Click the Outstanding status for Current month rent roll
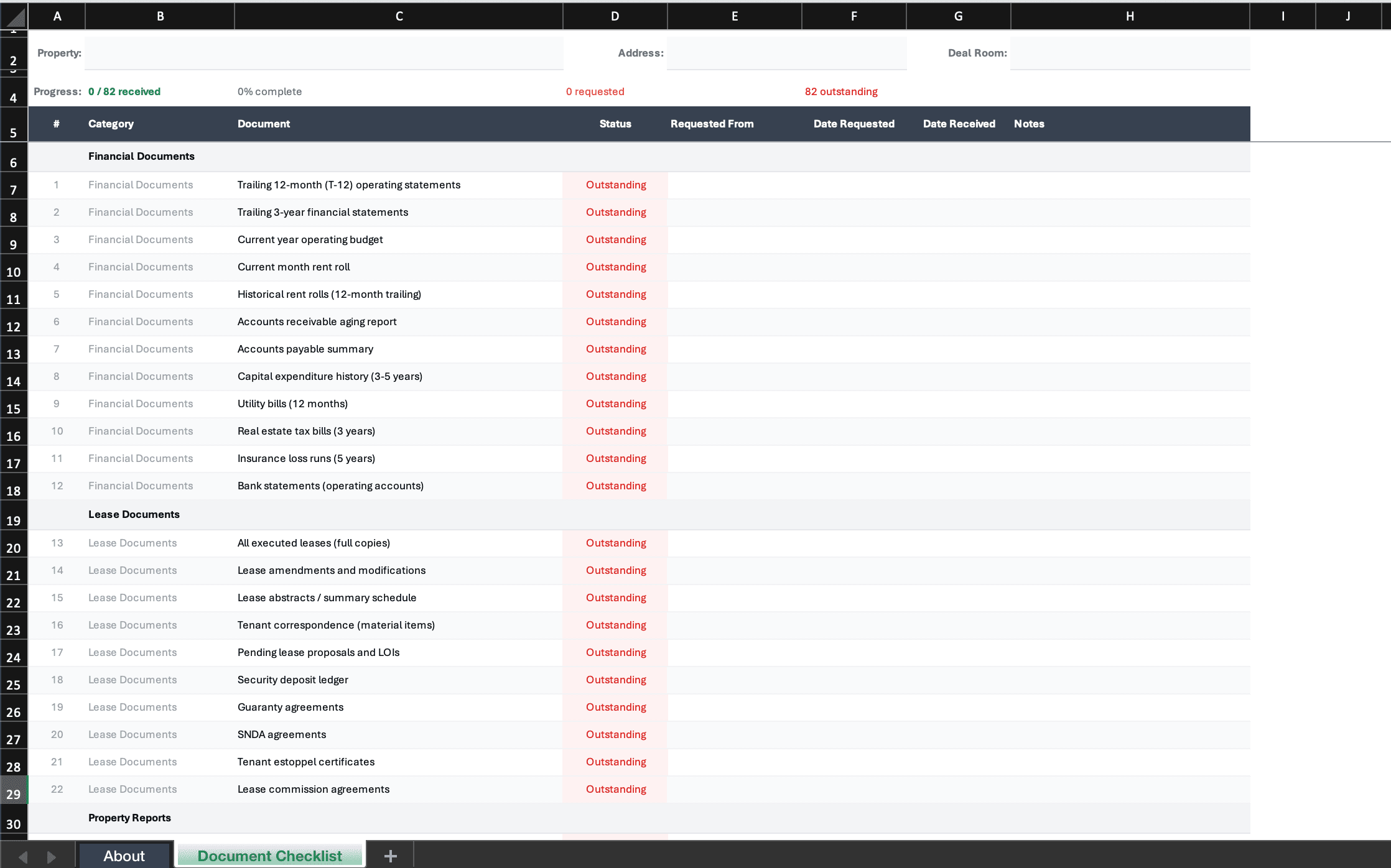The width and height of the screenshot is (1391, 868). pyautogui.click(x=615, y=267)
